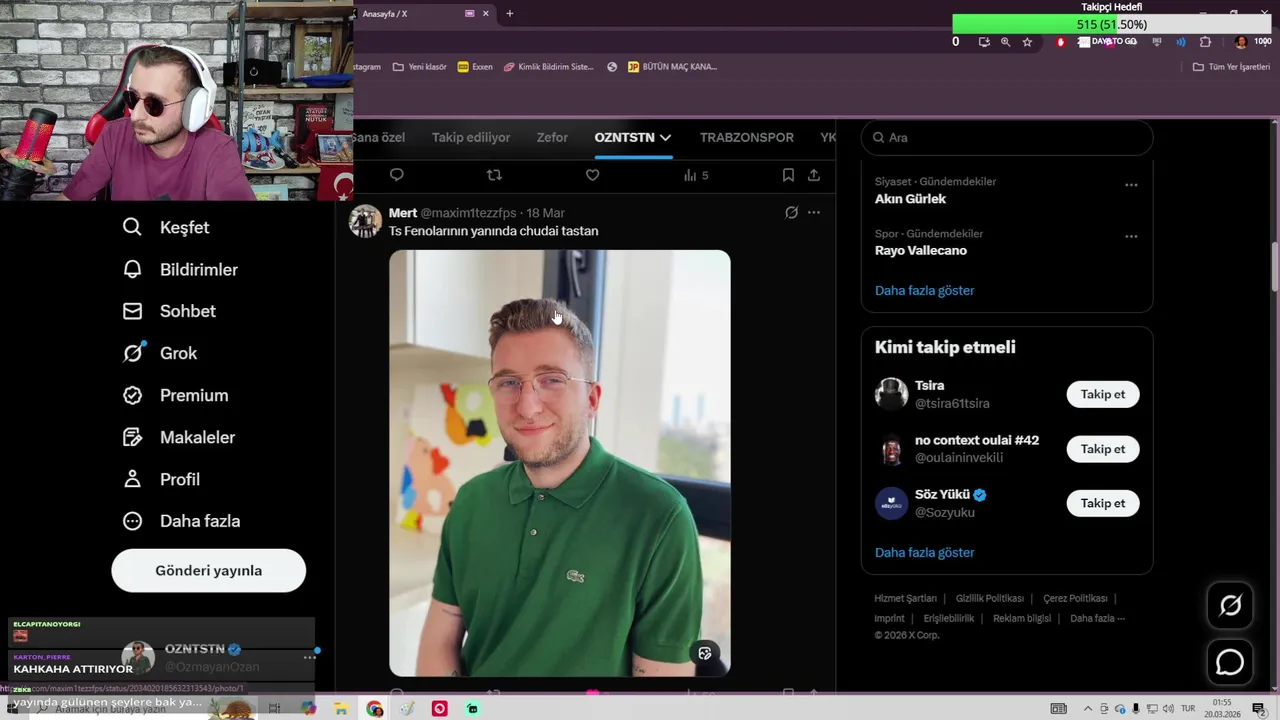The height and width of the screenshot is (720, 1280).
Task: Show hidden system tray icons
Action: click(x=1088, y=709)
